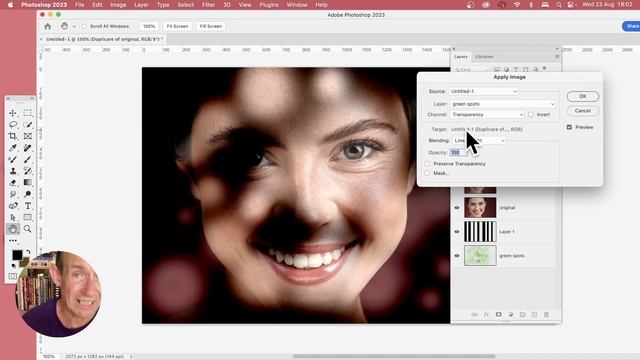
Task: Check Preserve Transparency option
Action: point(427,164)
